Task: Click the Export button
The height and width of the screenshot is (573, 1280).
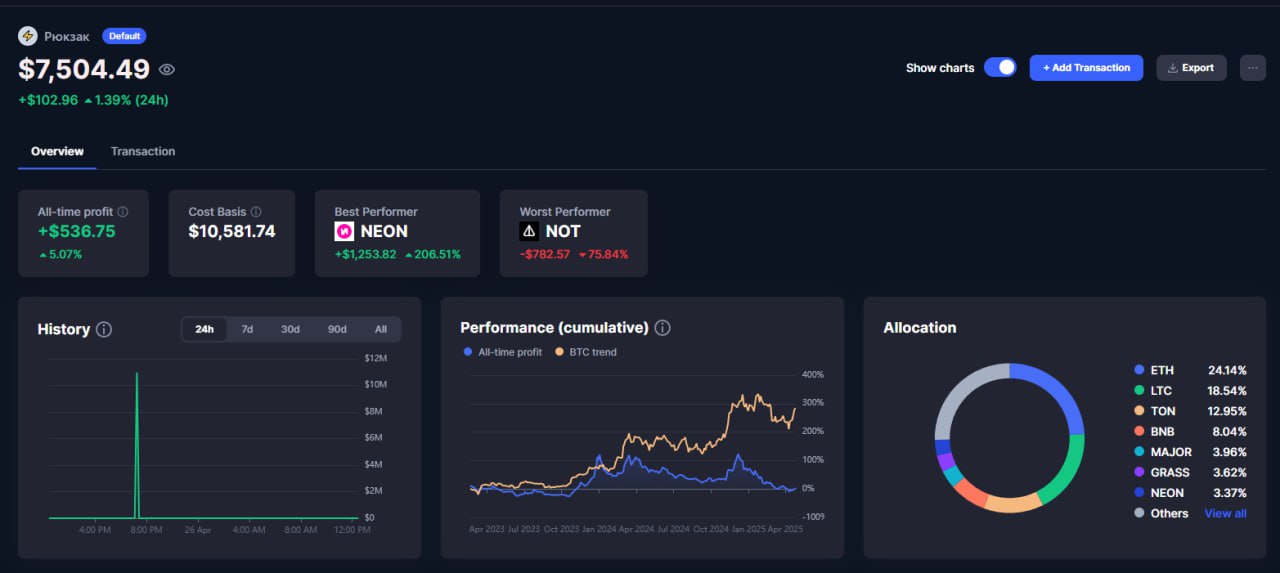Action: (1191, 68)
